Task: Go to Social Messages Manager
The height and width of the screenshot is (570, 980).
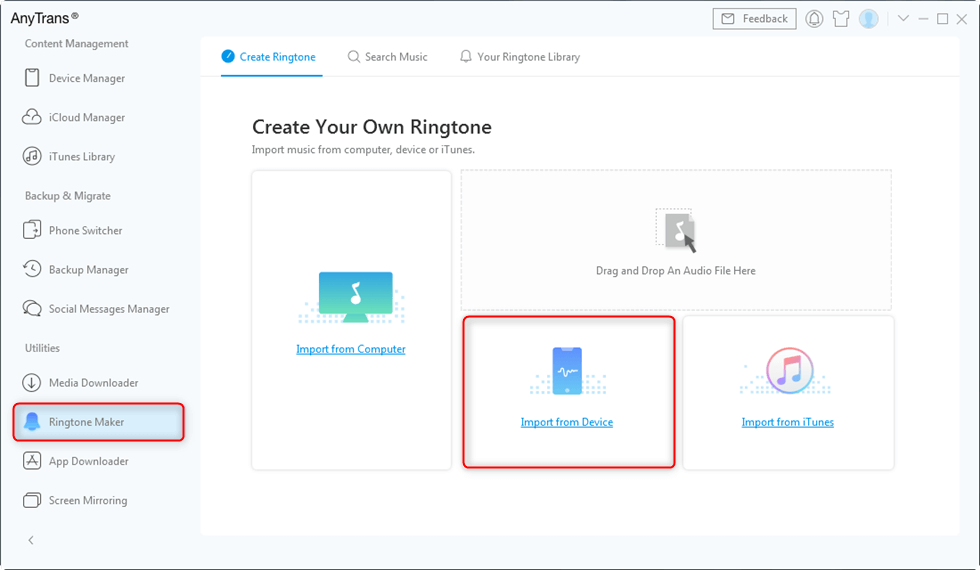Action: click(x=108, y=309)
